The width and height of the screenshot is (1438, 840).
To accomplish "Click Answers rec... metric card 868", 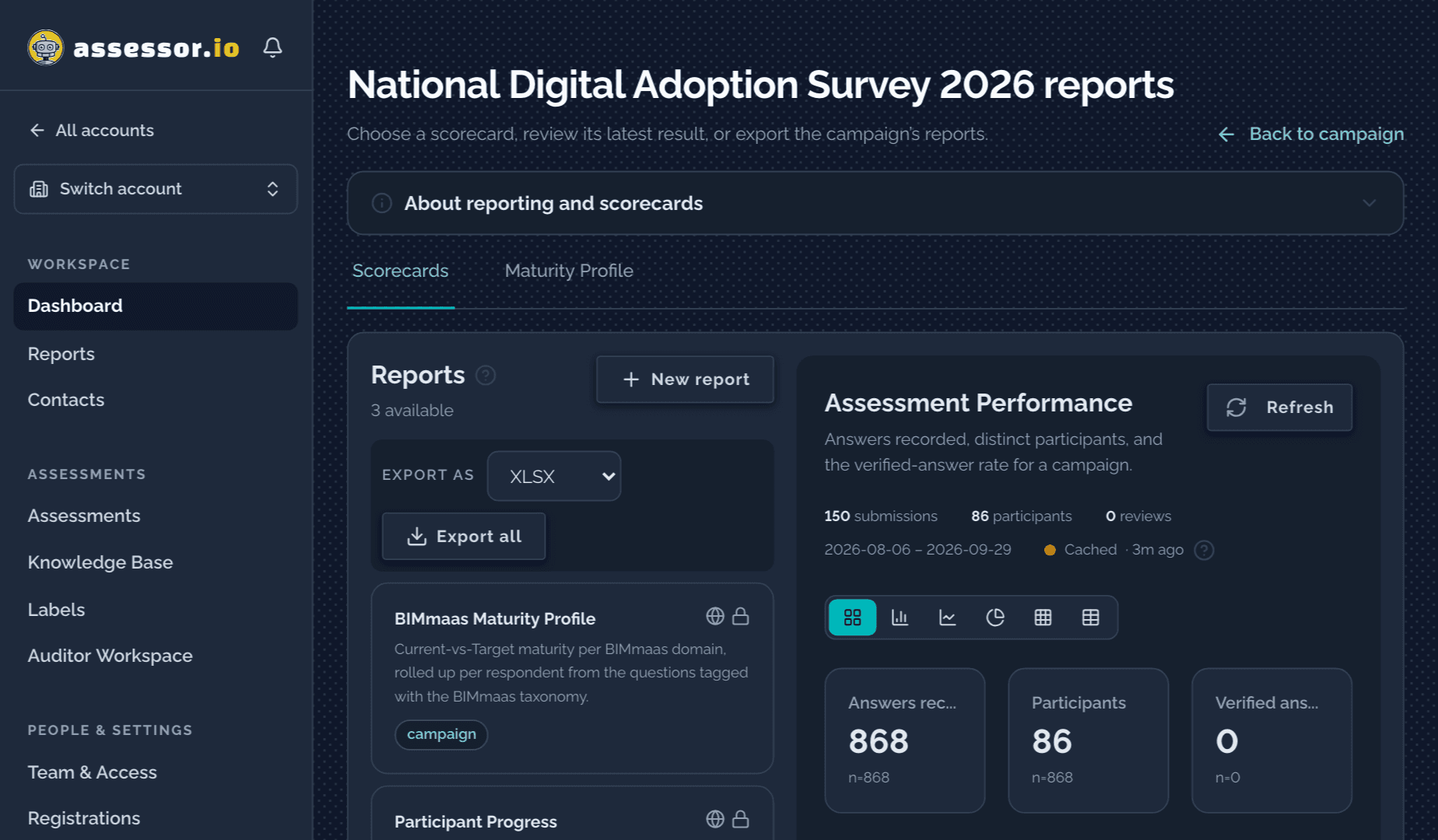I will (905, 740).
